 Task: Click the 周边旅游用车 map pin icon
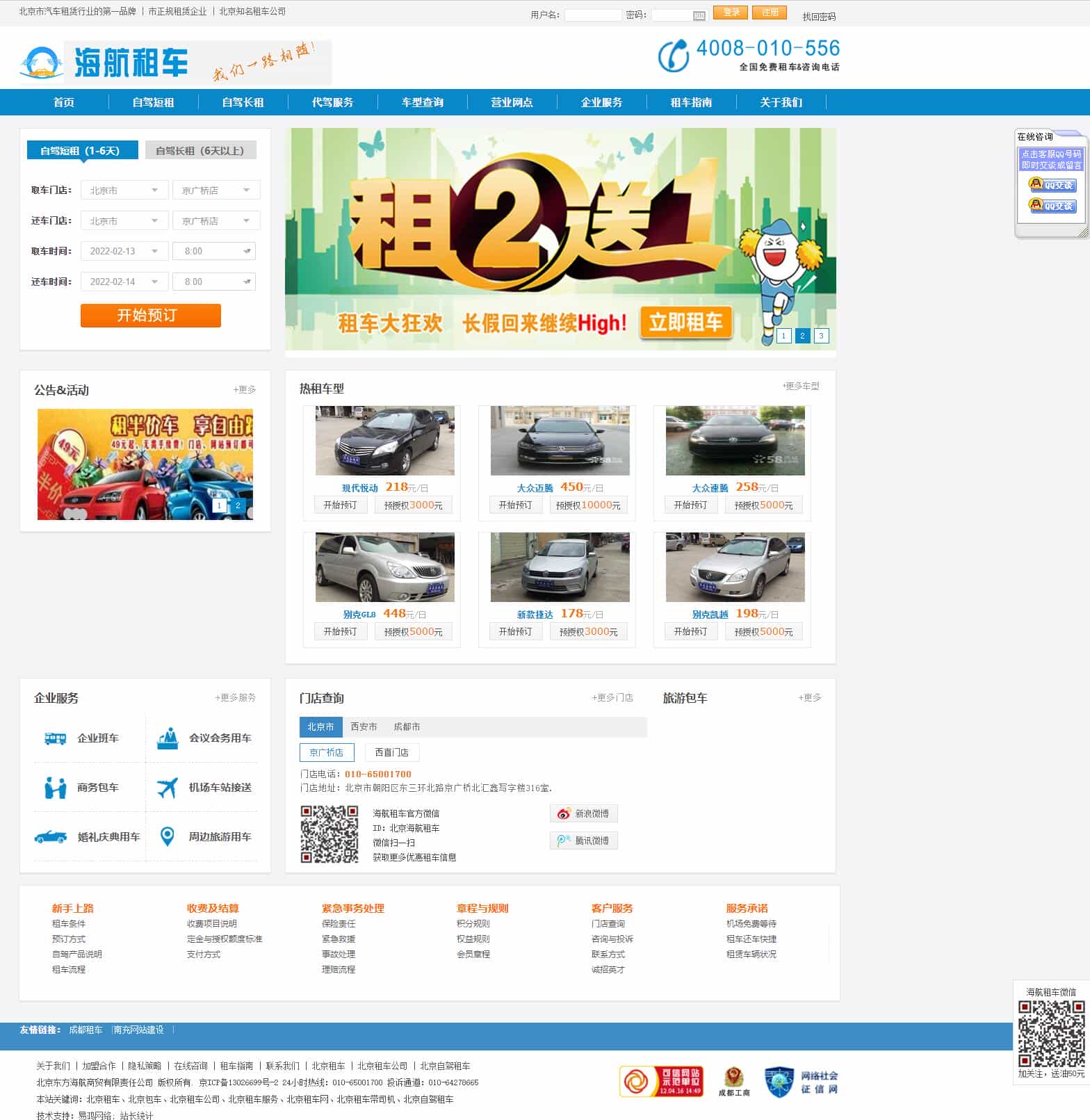(168, 836)
